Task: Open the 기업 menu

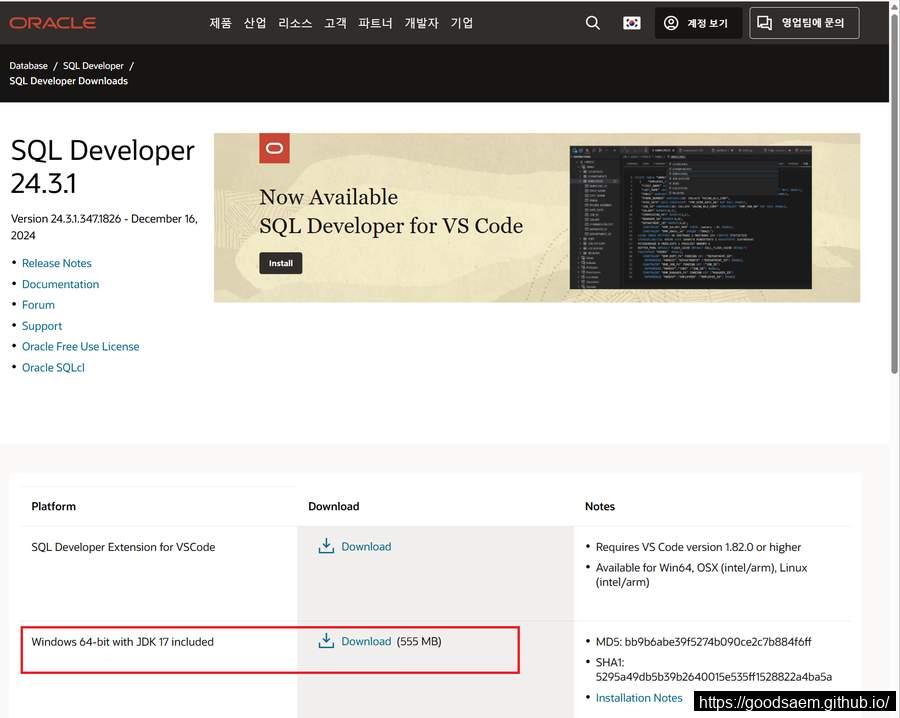Action: 461,23
